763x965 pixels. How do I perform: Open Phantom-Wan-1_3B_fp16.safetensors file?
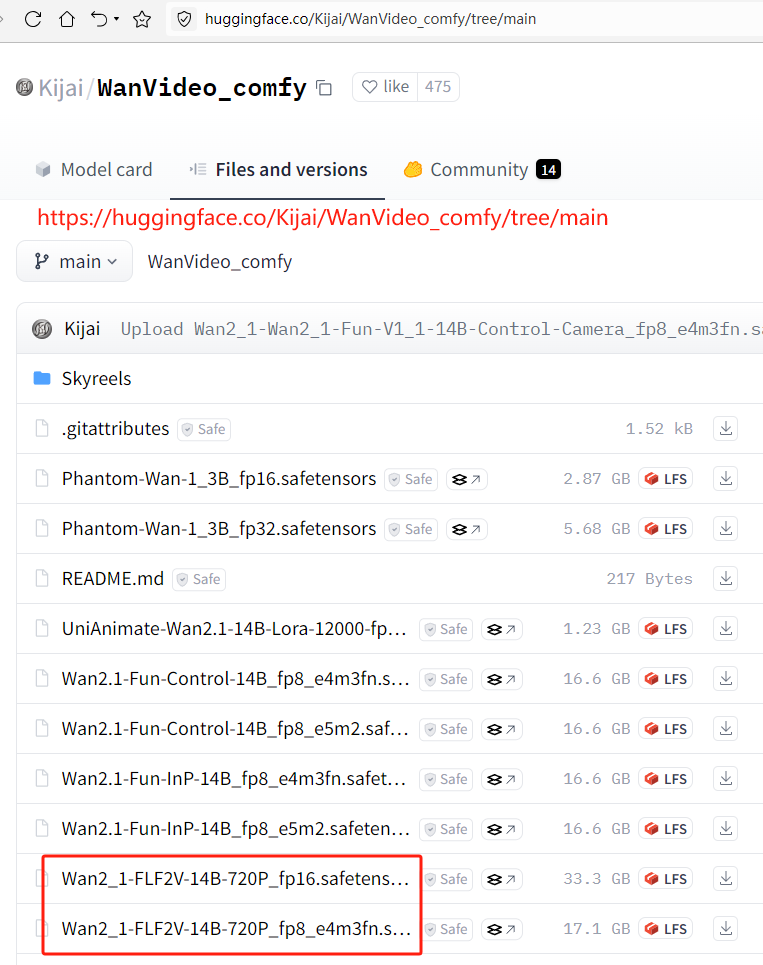pos(218,479)
